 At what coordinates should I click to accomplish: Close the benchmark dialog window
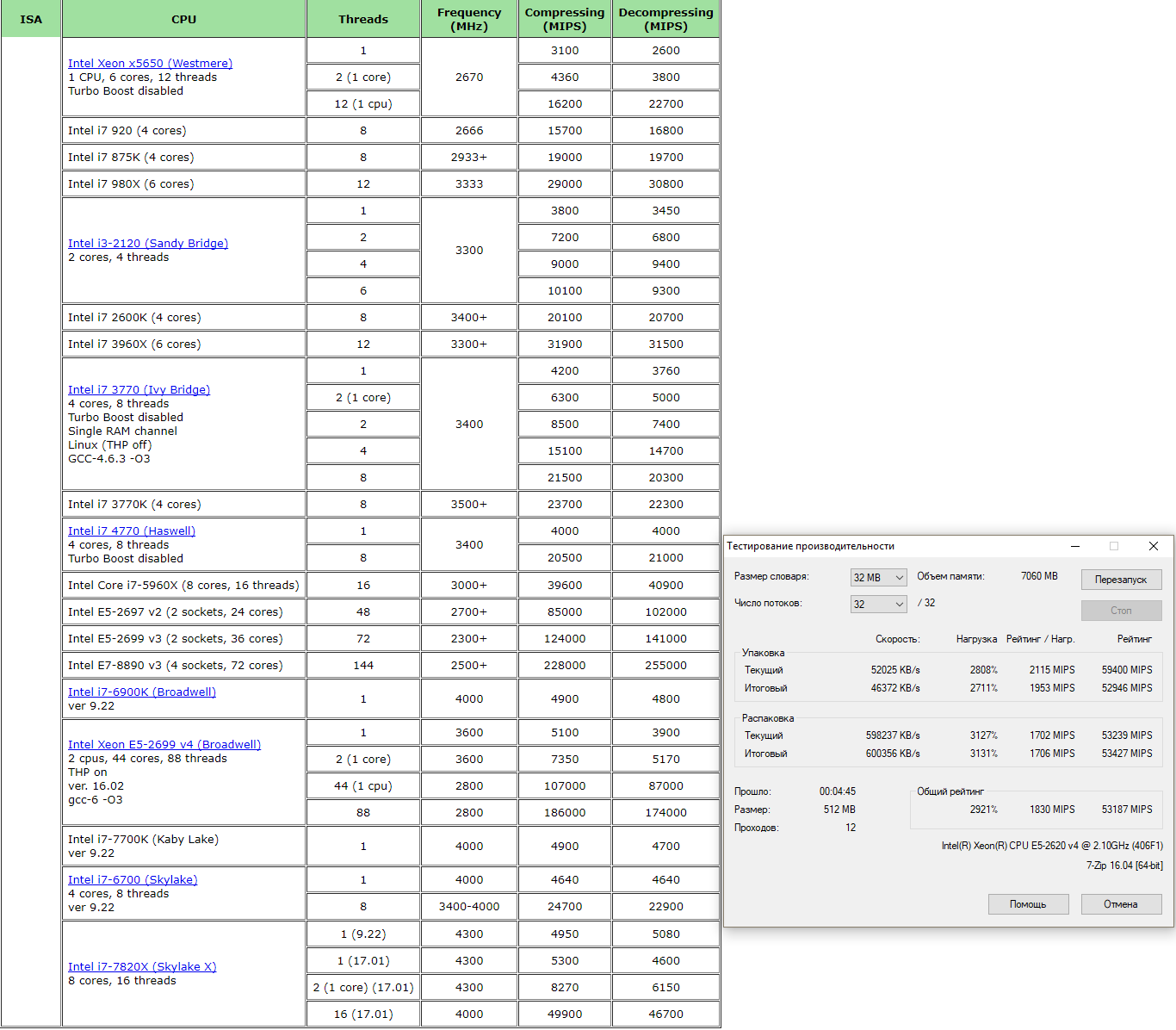pyautogui.click(x=1154, y=546)
